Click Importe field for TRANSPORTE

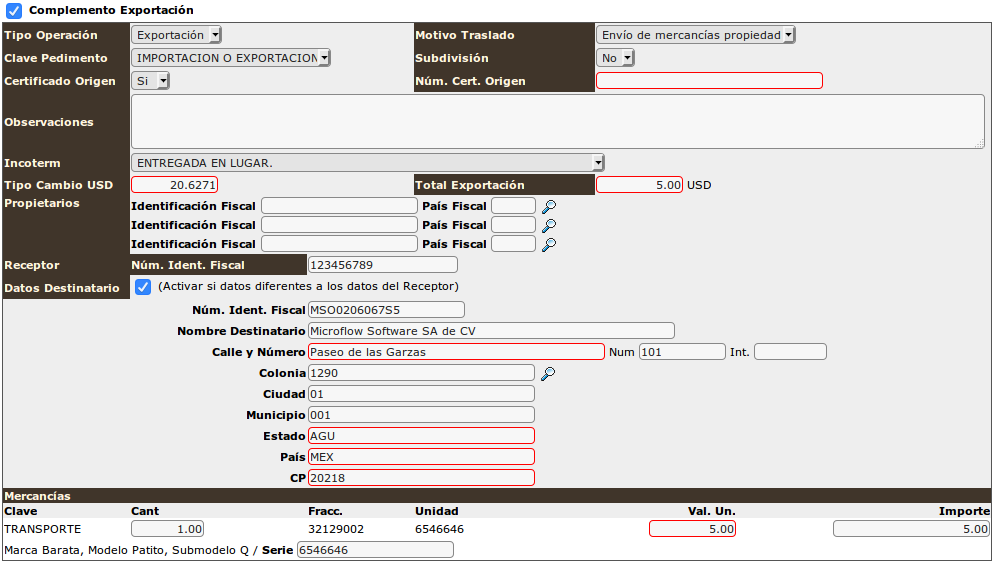911,529
